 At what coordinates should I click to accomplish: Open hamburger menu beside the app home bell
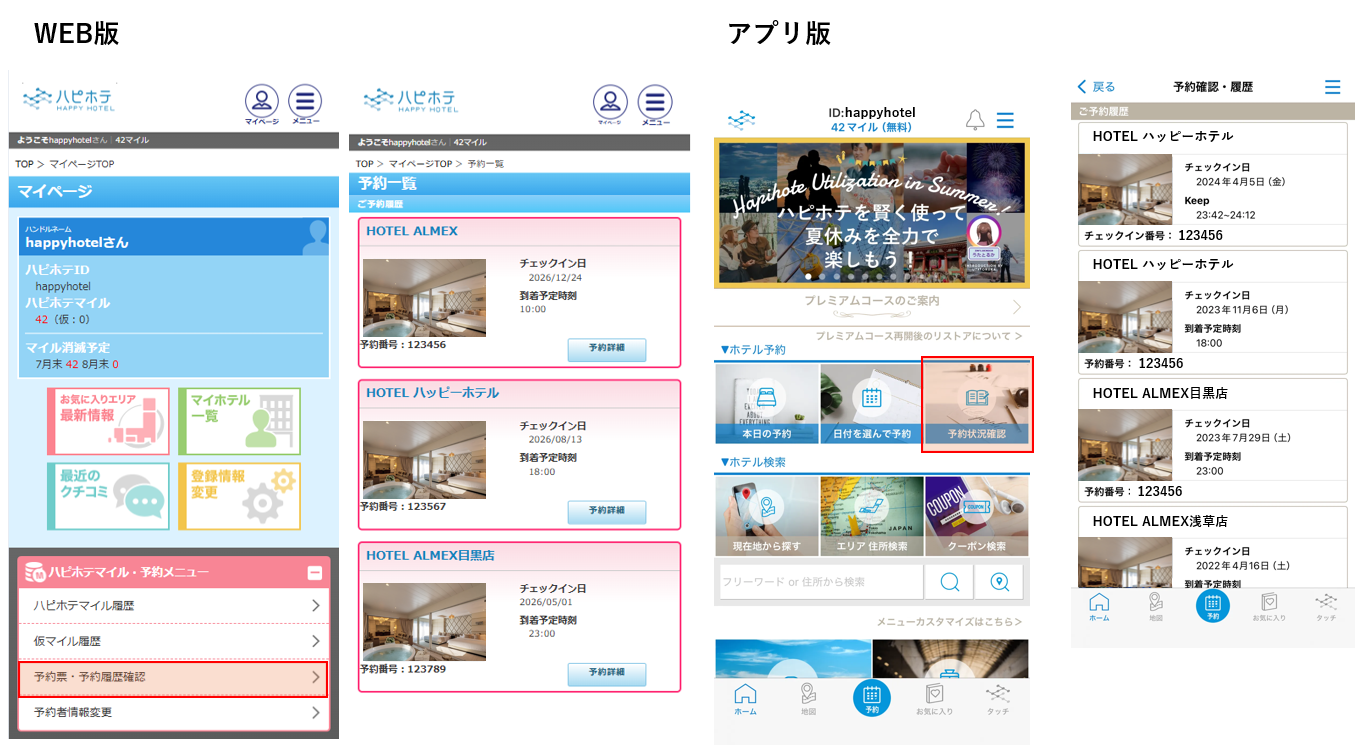(1005, 120)
